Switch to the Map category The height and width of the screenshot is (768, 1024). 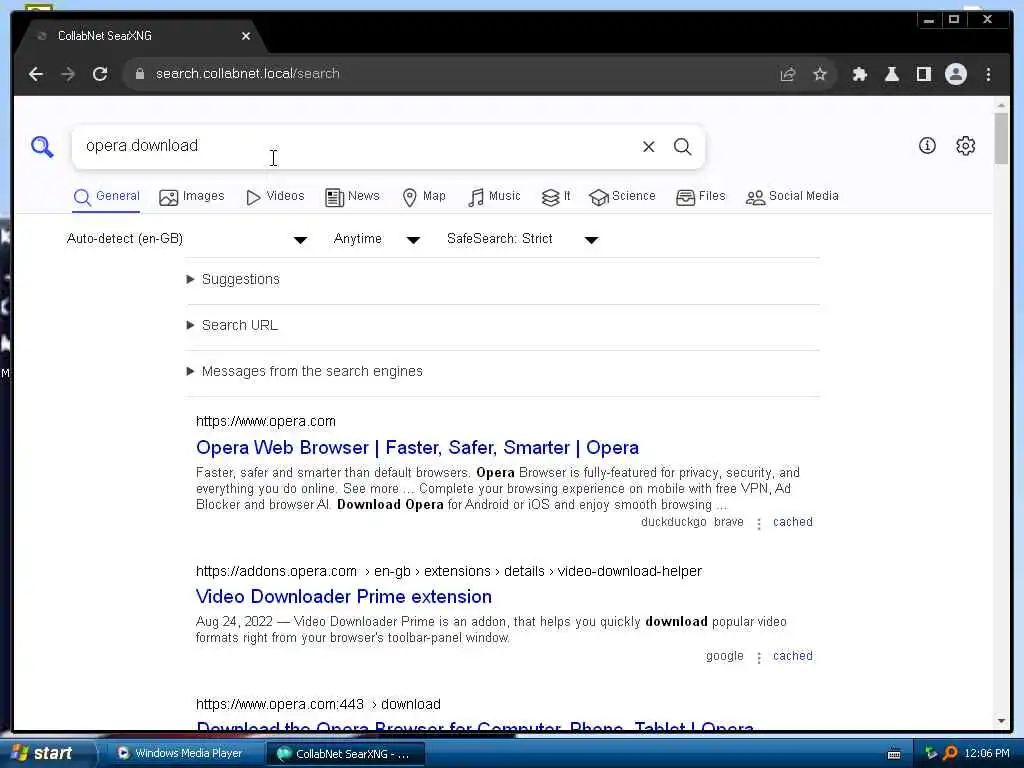pyautogui.click(x=424, y=197)
